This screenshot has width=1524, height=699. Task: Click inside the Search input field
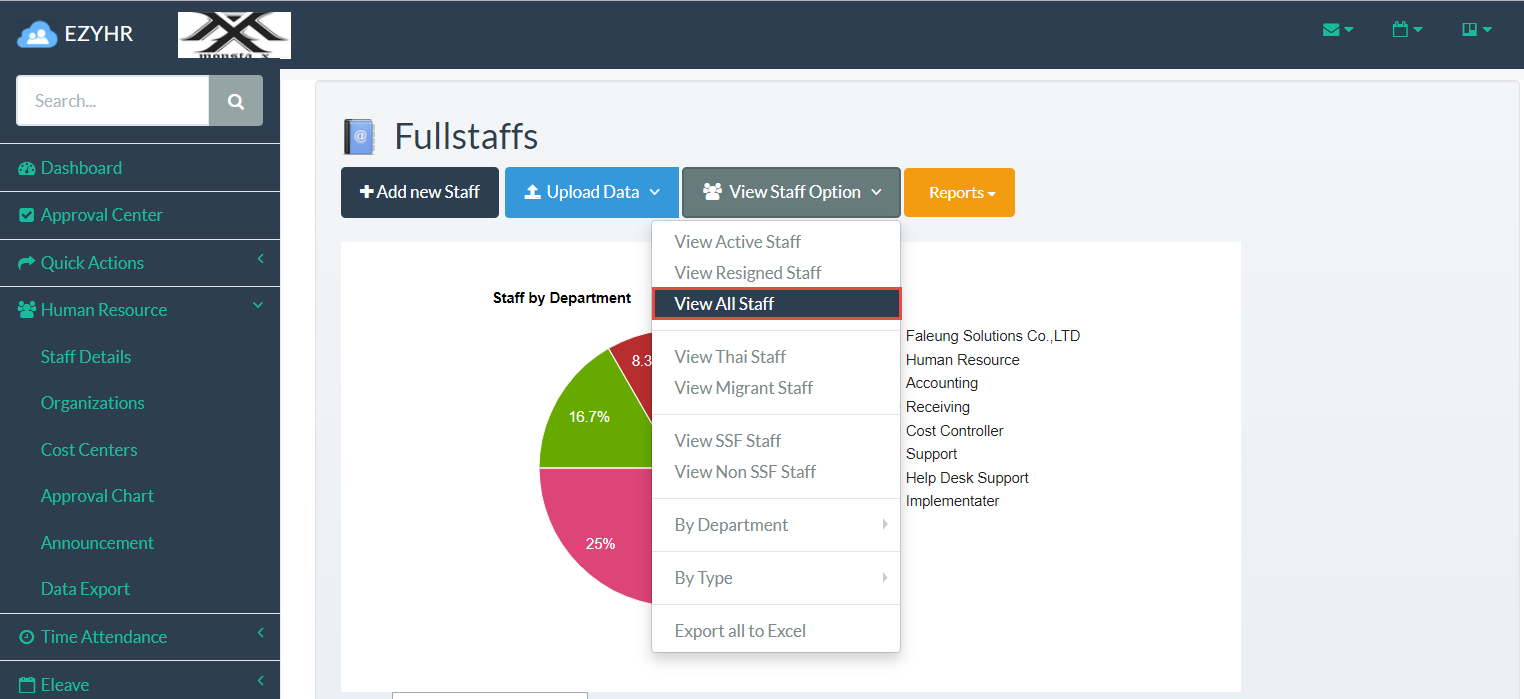(112, 100)
